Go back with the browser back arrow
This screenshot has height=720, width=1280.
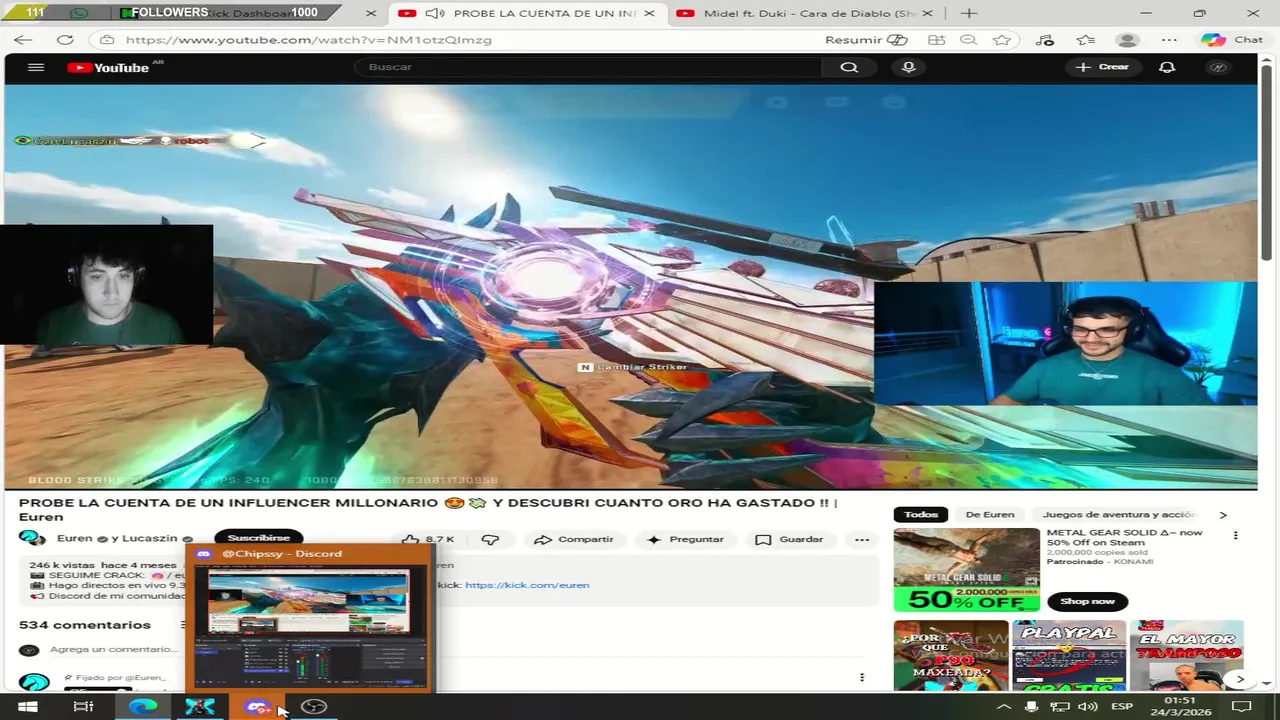coord(22,40)
